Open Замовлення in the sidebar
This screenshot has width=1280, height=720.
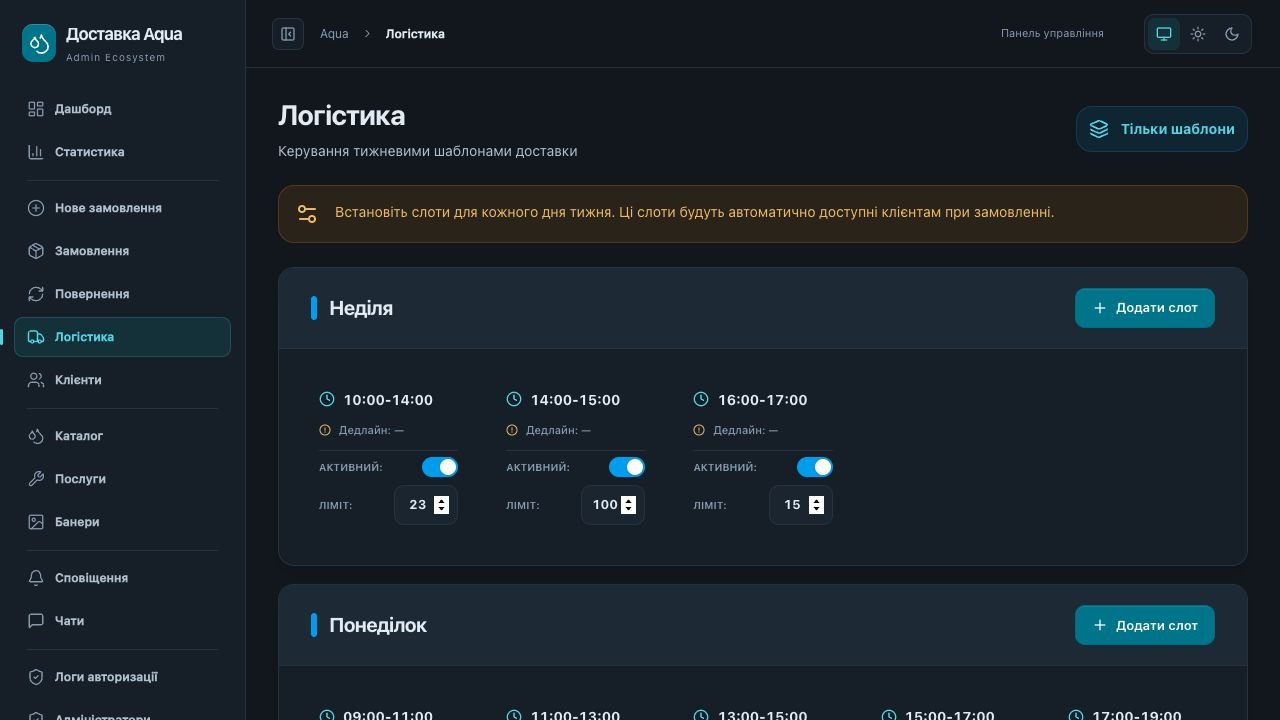(122, 251)
